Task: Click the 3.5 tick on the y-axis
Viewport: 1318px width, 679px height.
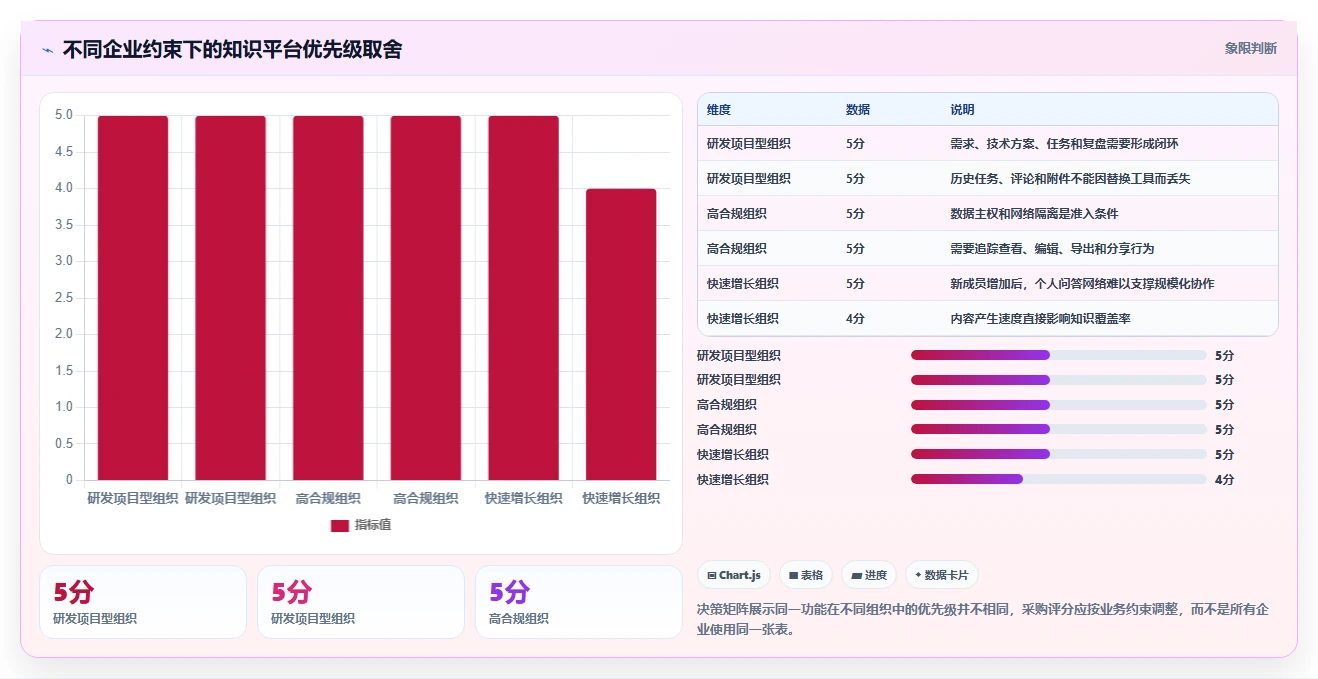Action: click(x=63, y=225)
